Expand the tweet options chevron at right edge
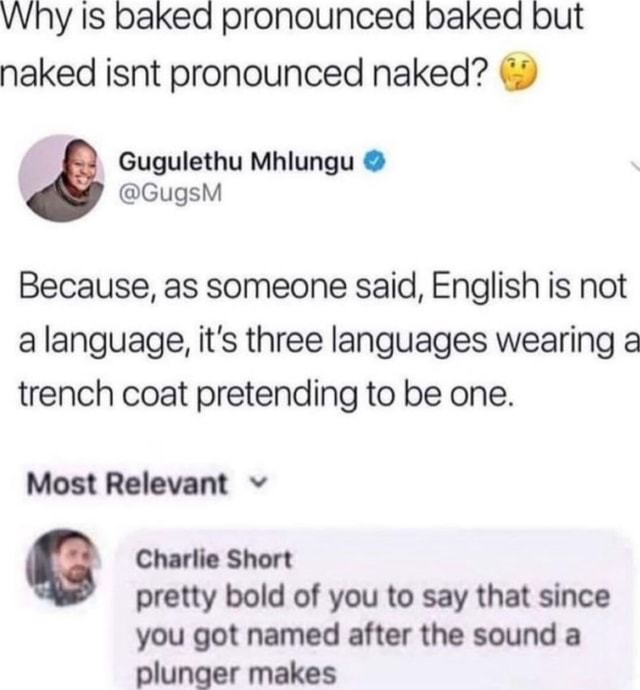 click(635, 165)
